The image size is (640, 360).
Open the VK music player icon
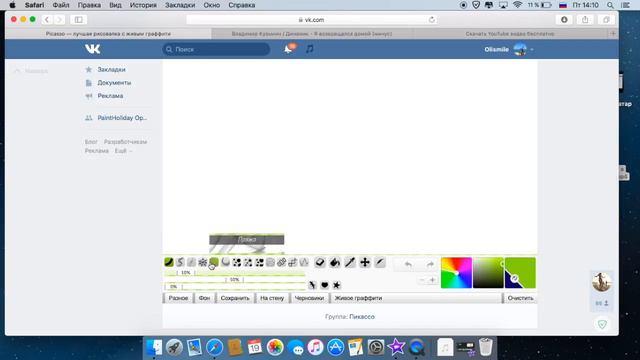(310, 49)
